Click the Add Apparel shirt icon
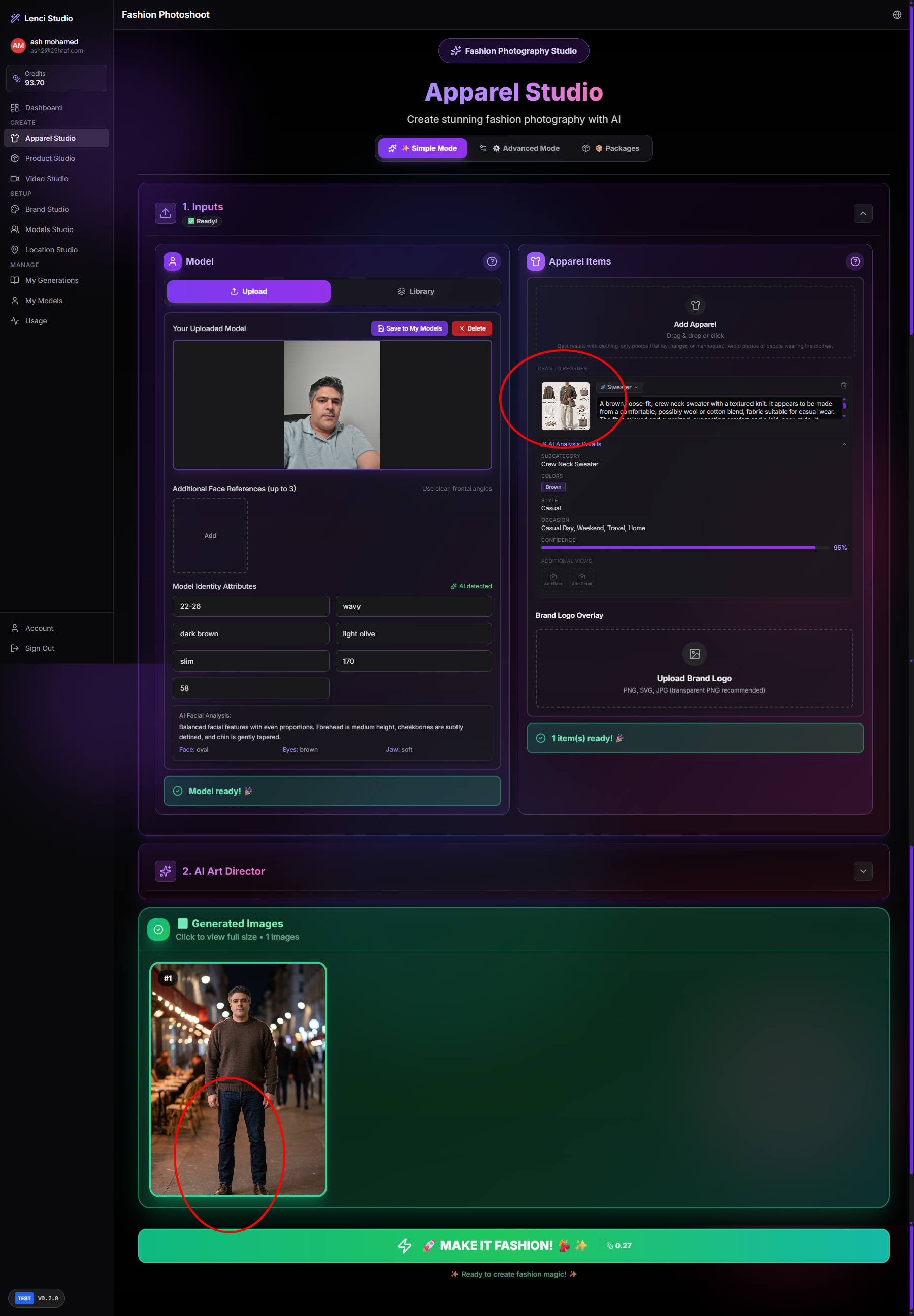Screen dimensions: 914x1316 click(695, 305)
